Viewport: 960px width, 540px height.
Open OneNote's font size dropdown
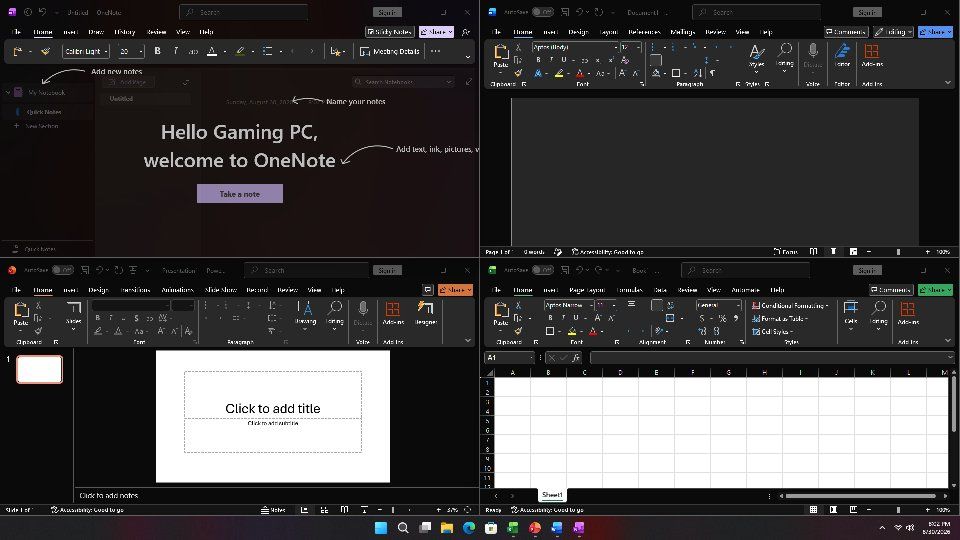pyautogui.click(x=140, y=51)
